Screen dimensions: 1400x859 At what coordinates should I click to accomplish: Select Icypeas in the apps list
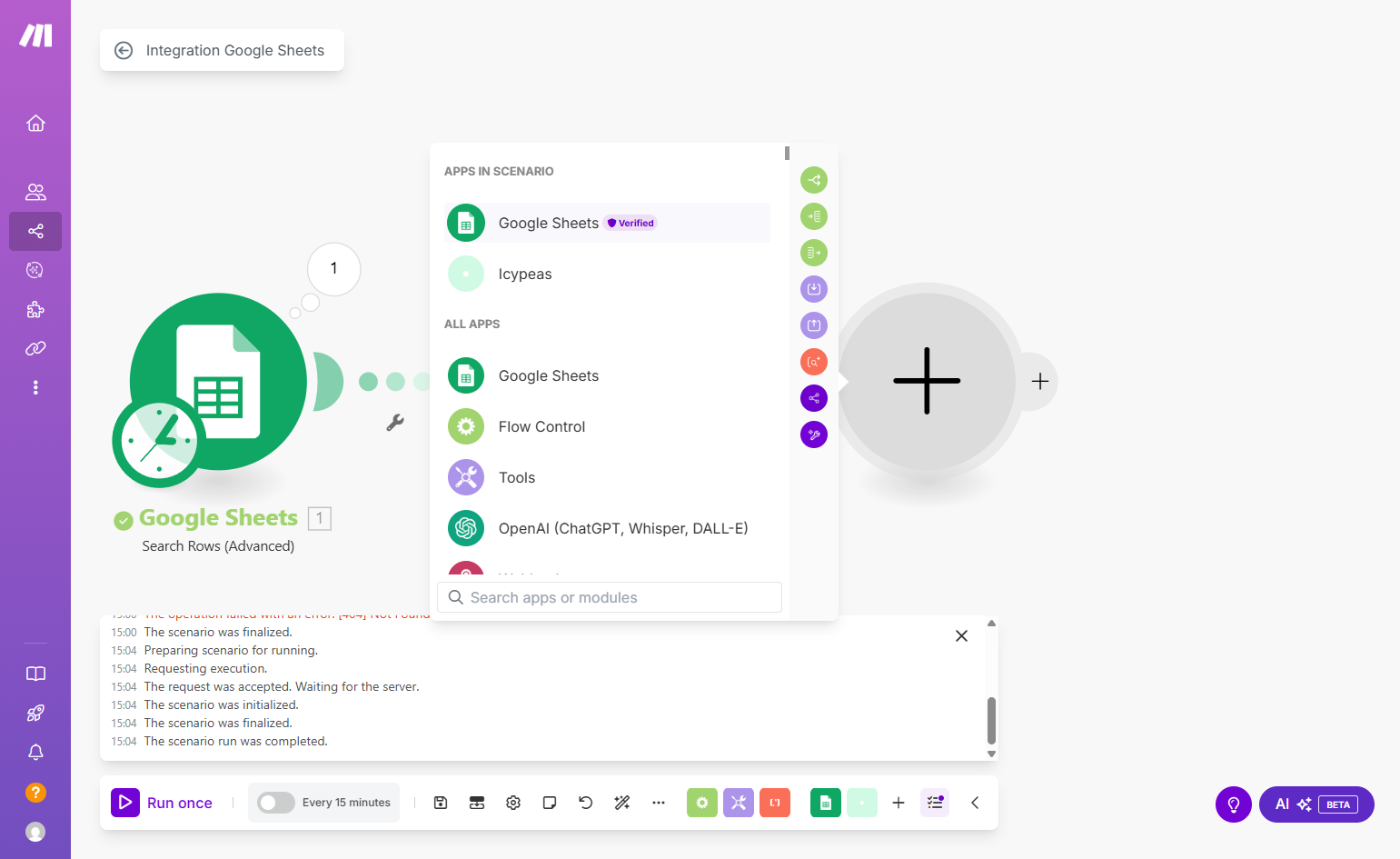[x=608, y=274]
